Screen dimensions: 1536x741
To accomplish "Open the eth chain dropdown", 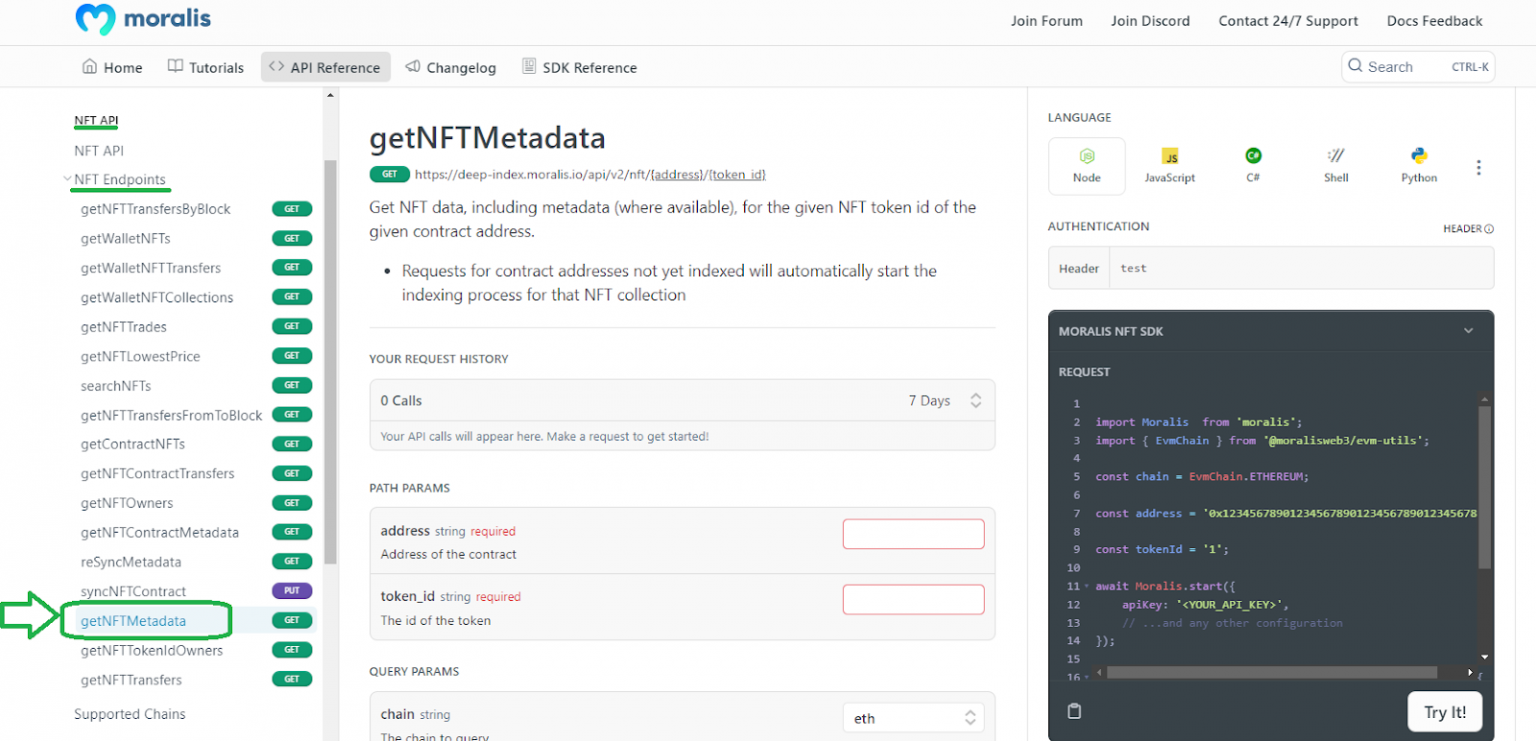I will (x=913, y=717).
